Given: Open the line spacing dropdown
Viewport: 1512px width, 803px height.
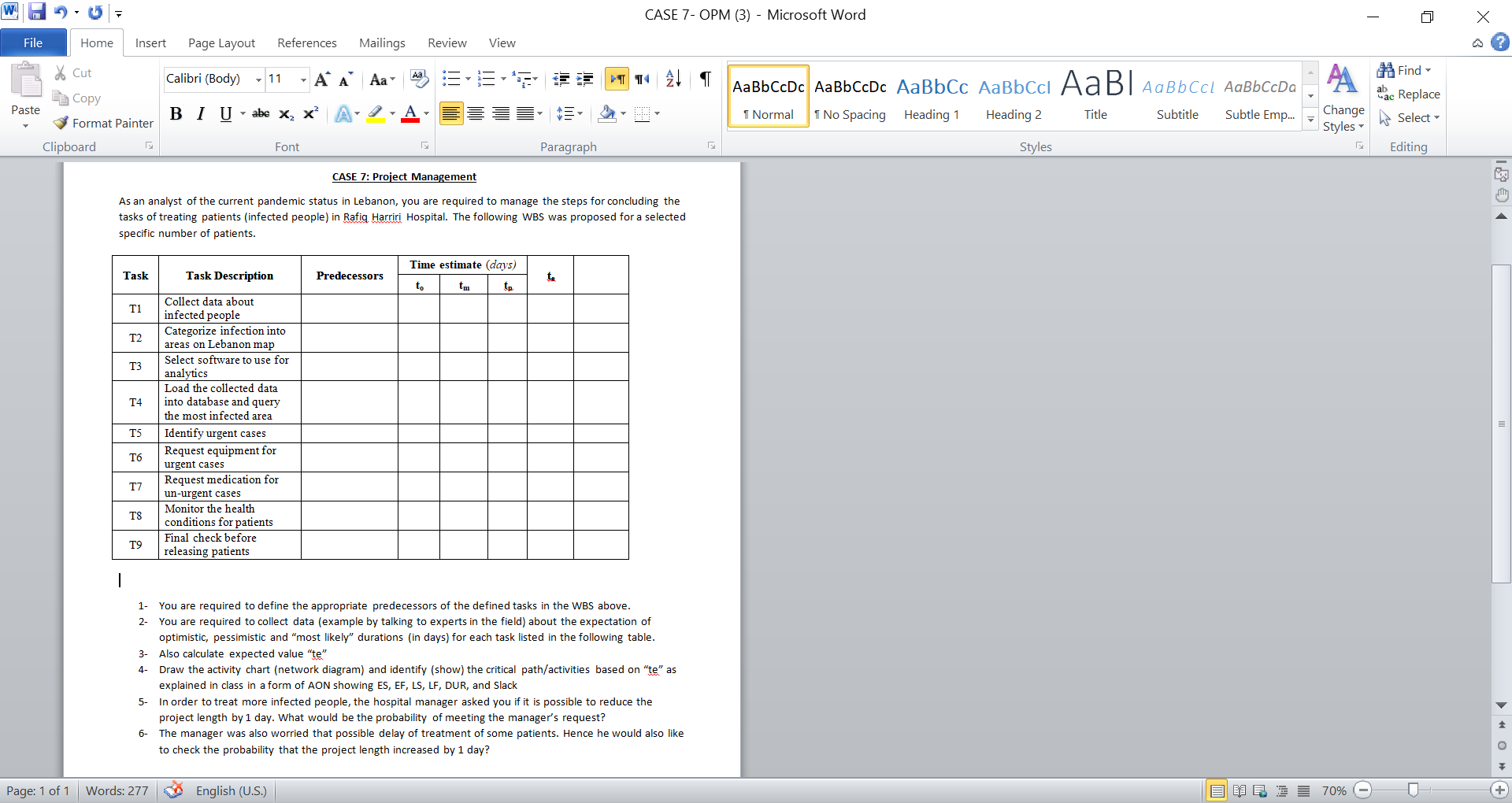Looking at the screenshot, I should [x=569, y=113].
